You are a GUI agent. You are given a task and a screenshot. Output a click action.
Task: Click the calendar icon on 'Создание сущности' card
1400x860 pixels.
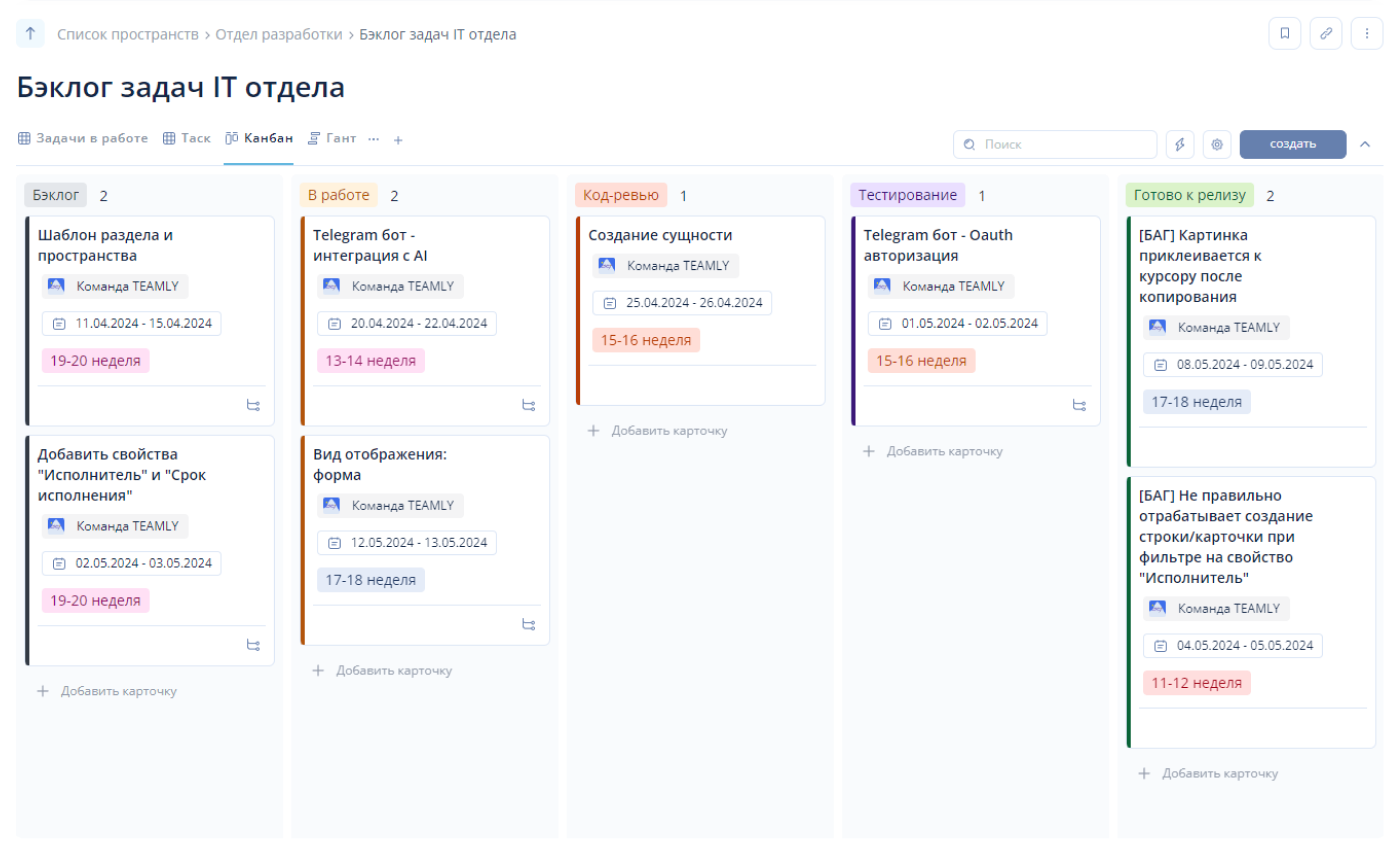tap(610, 303)
